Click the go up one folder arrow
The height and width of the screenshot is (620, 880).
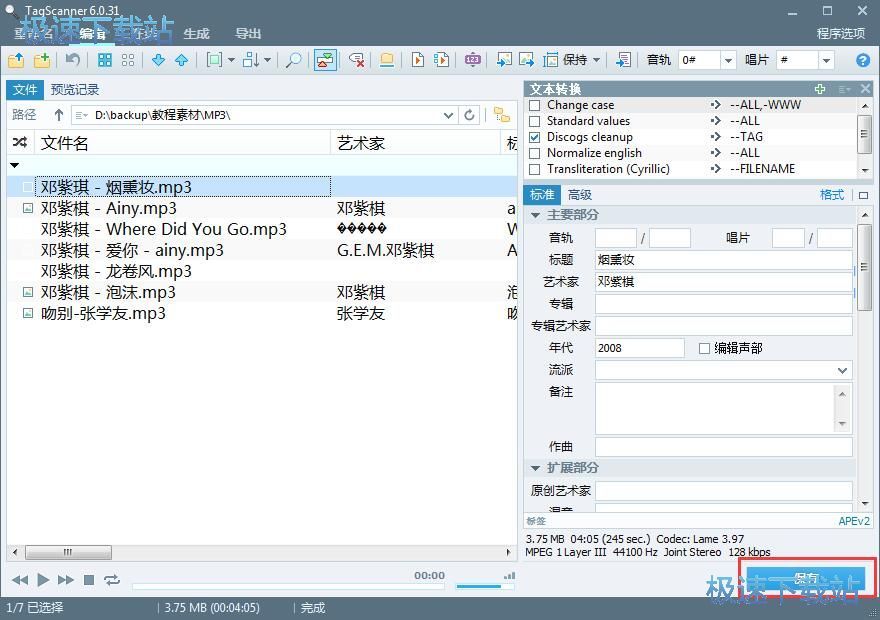(x=58, y=115)
